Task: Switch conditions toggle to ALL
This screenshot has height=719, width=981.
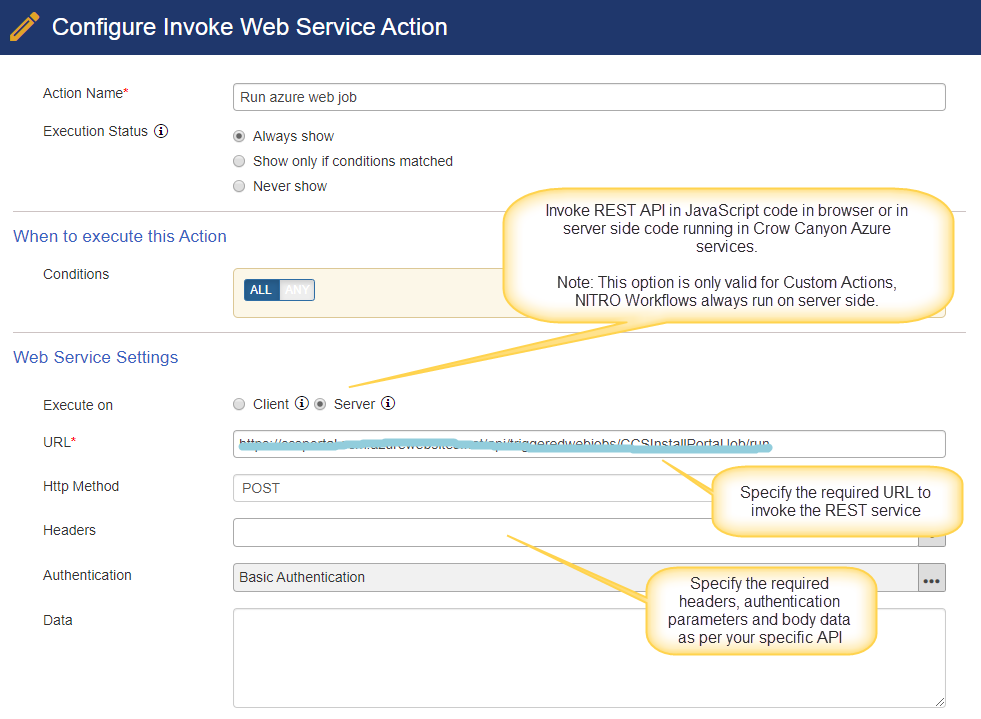Action: pyautogui.click(x=261, y=290)
